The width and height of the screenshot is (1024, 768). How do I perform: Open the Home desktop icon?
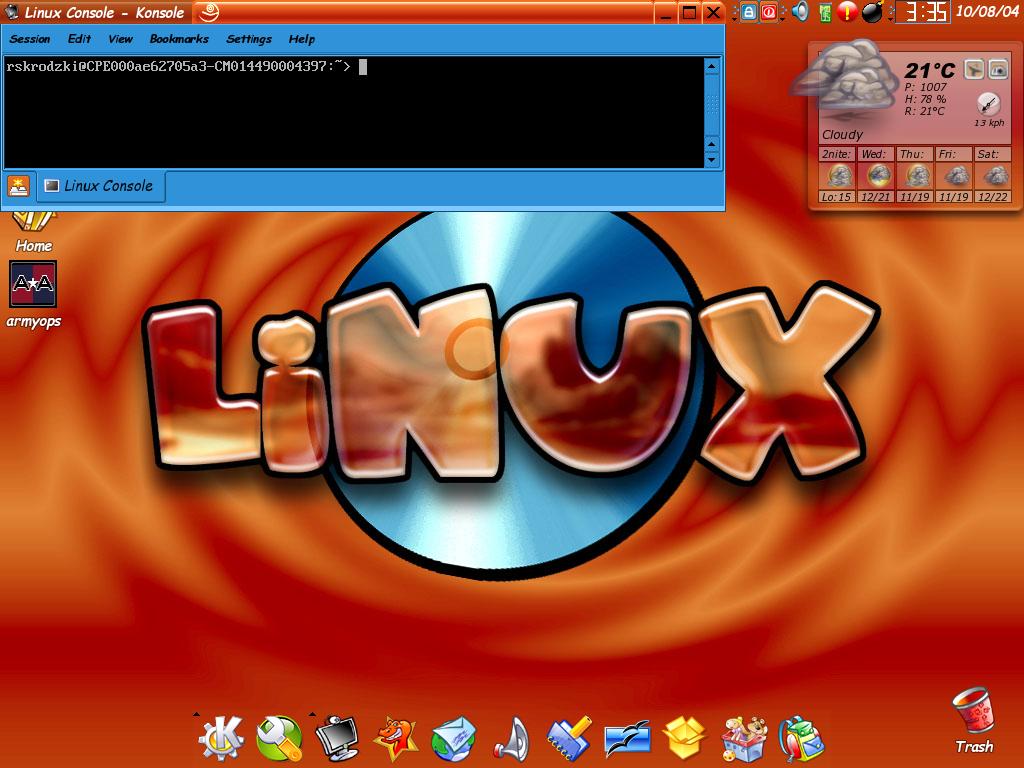click(33, 232)
